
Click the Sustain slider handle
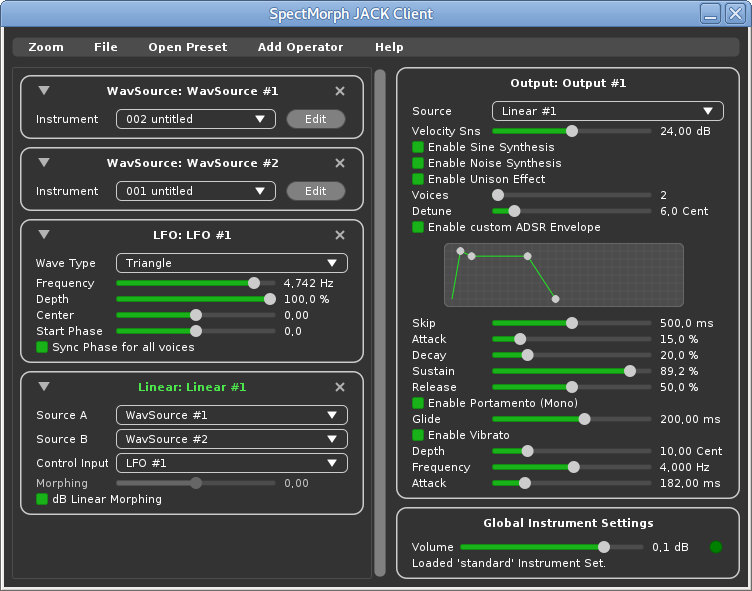(x=630, y=371)
